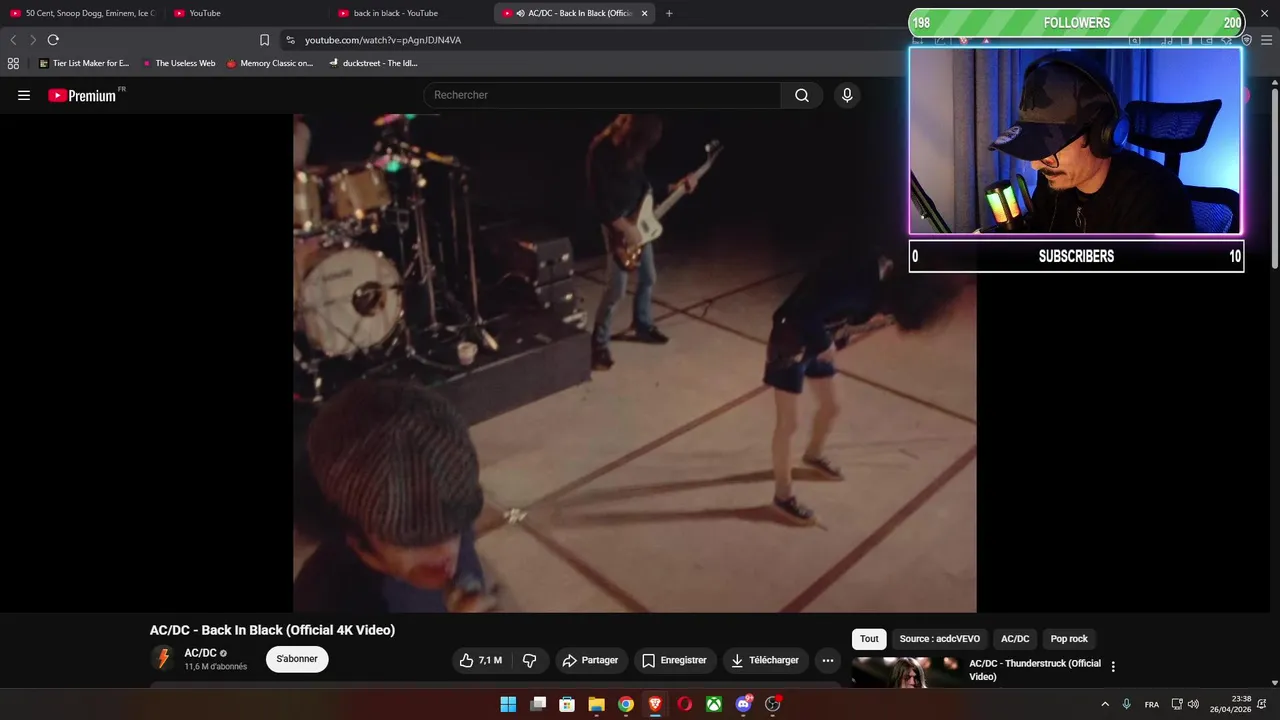The width and height of the screenshot is (1280, 720).
Task: Switch to the plain YouTube tab
Action: coord(246,13)
